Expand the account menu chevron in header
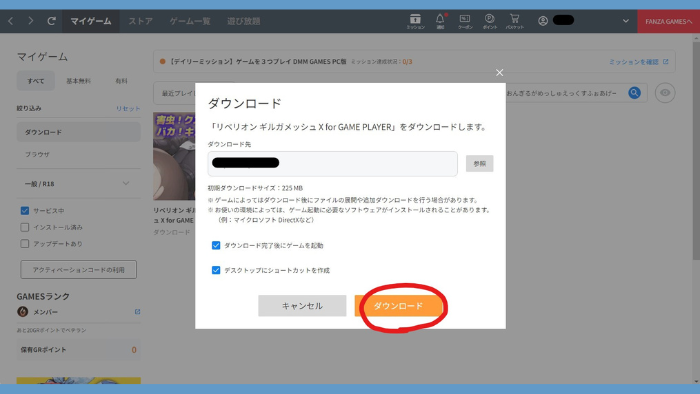Viewport: 700px width, 394px height. (625, 21)
